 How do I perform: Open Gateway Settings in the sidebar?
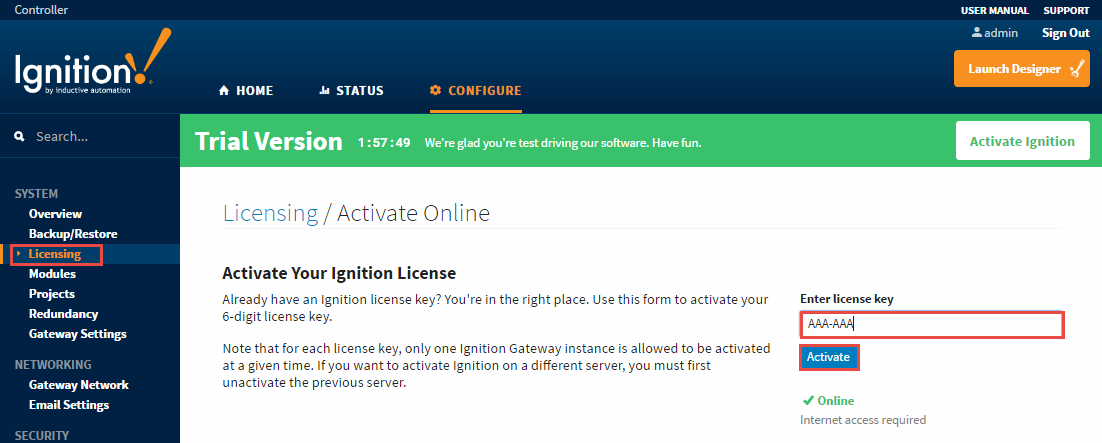(x=77, y=334)
